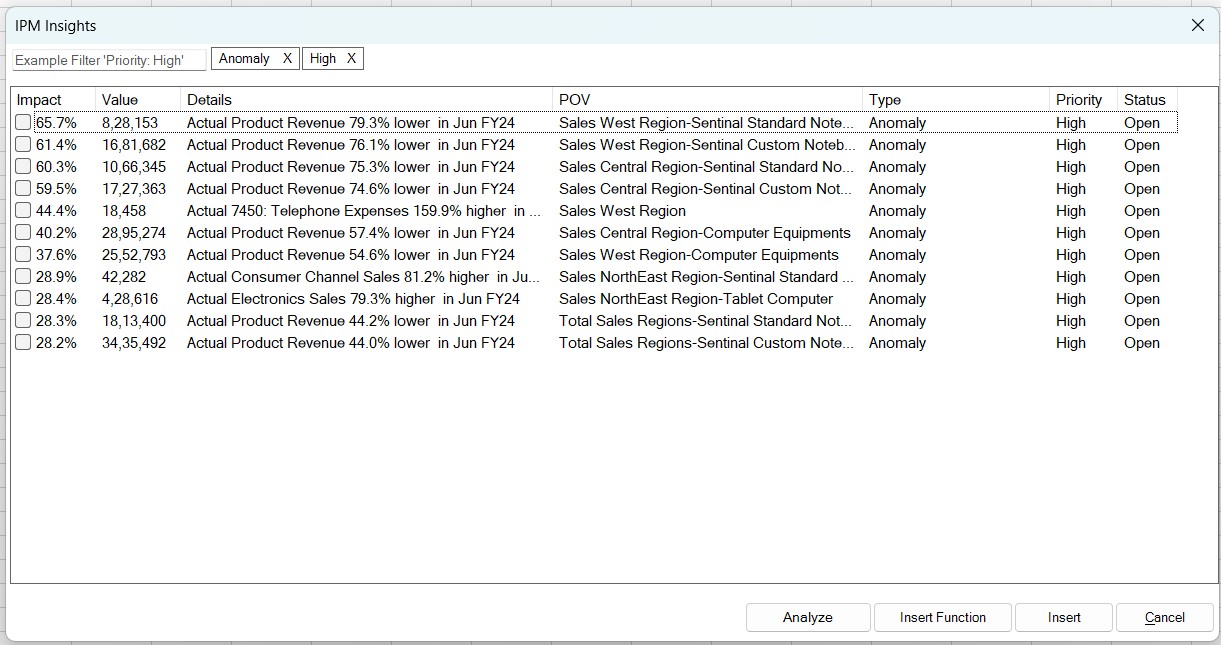Viewport: 1221px width, 645px height.
Task: Click details 'Product Revenue 74.6% lower'
Action: click(351, 189)
